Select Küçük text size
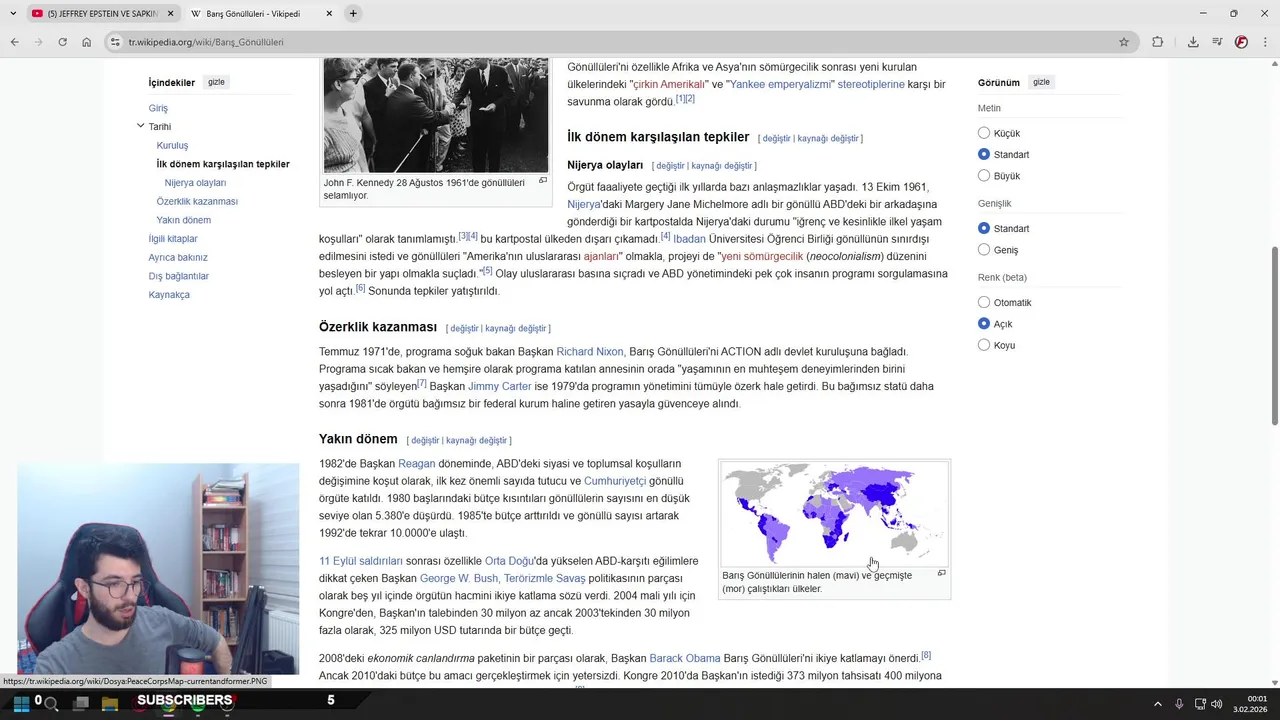The image size is (1280, 720). coord(984,133)
